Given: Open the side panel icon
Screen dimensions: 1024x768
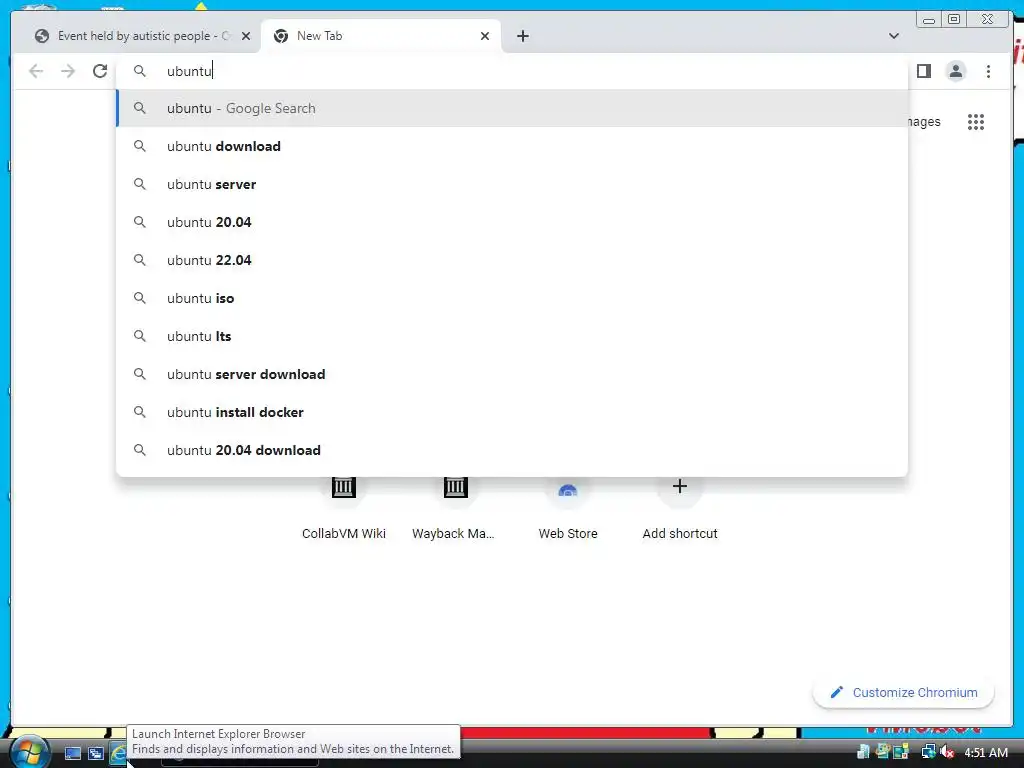Looking at the screenshot, I should tap(923, 71).
